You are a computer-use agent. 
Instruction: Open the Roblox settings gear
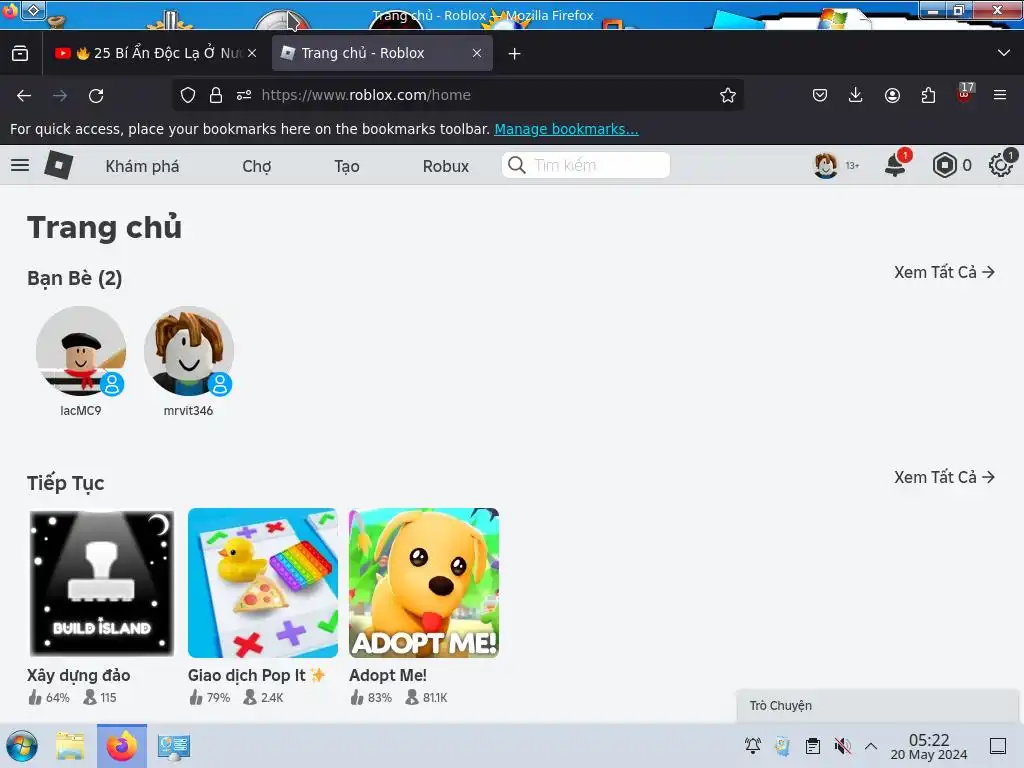coord(1000,165)
